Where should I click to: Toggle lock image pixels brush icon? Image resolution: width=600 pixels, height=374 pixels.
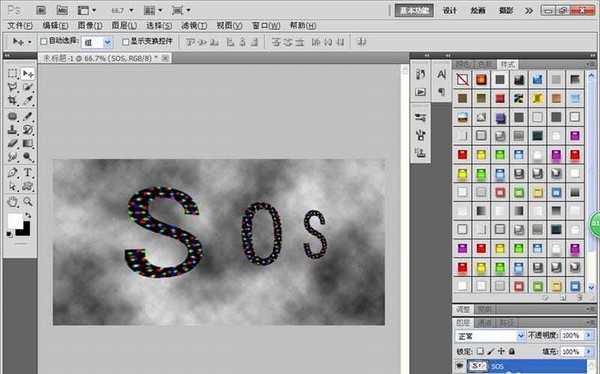pos(491,351)
